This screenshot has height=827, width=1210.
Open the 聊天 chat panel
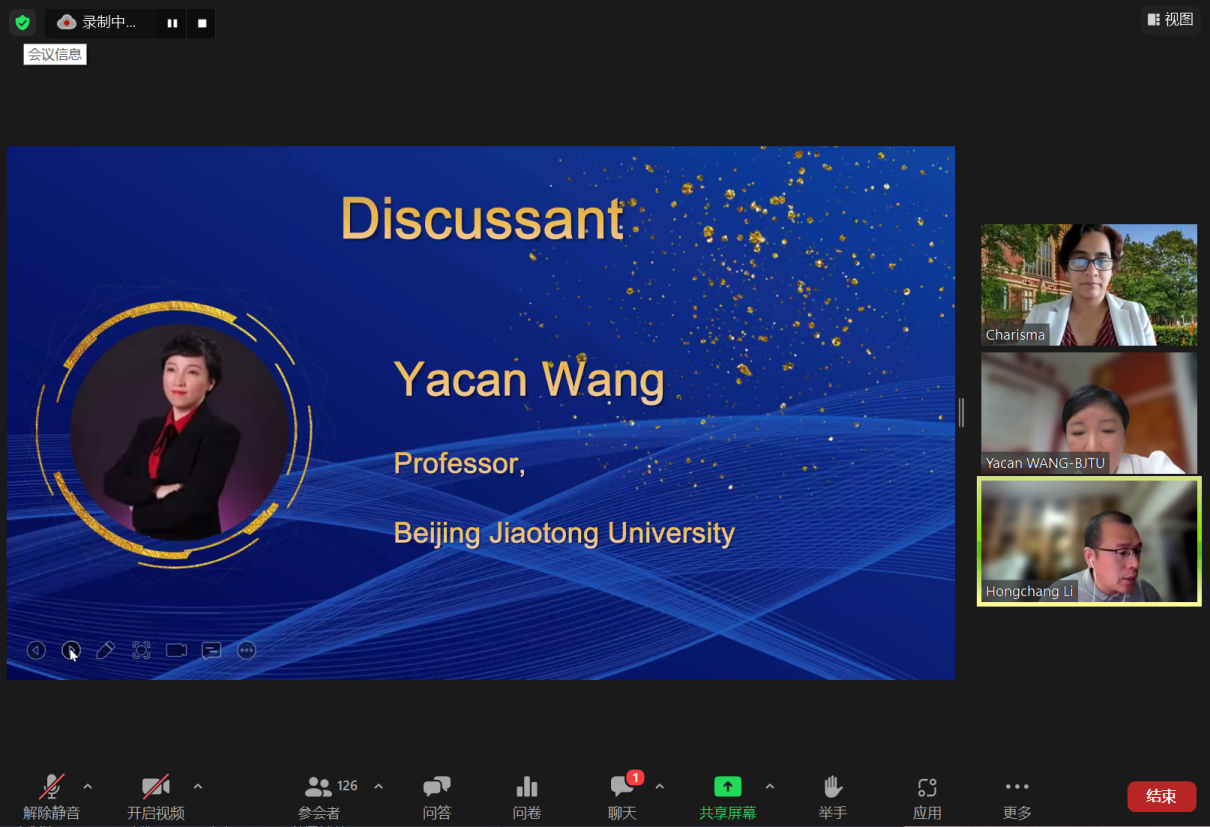click(622, 797)
